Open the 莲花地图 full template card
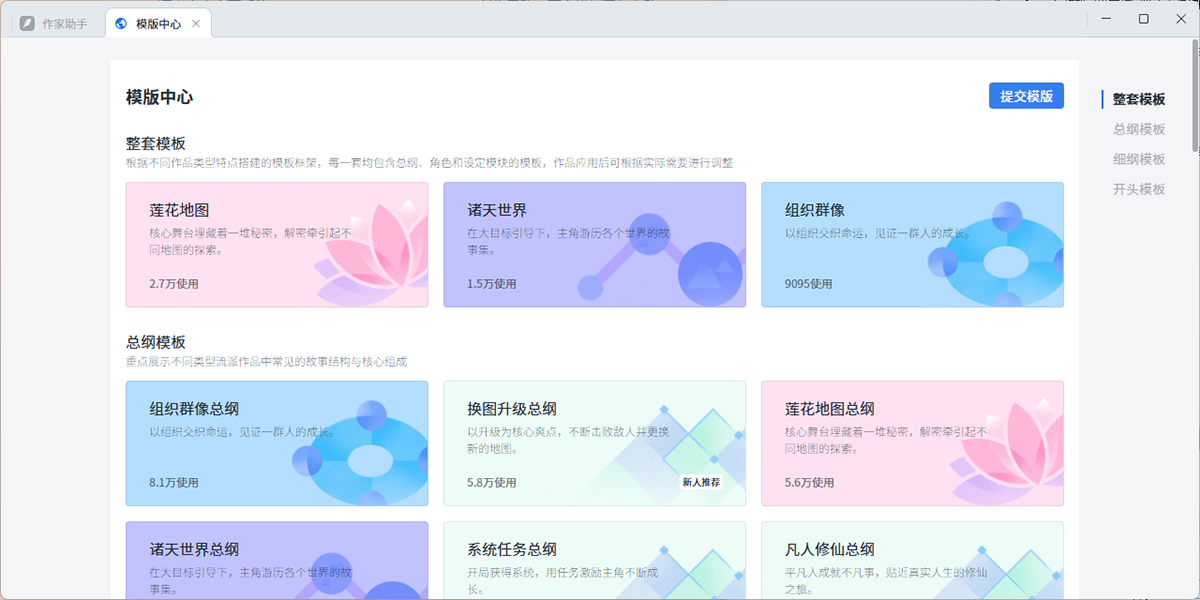Viewport: 1200px width, 600px height. point(276,244)
